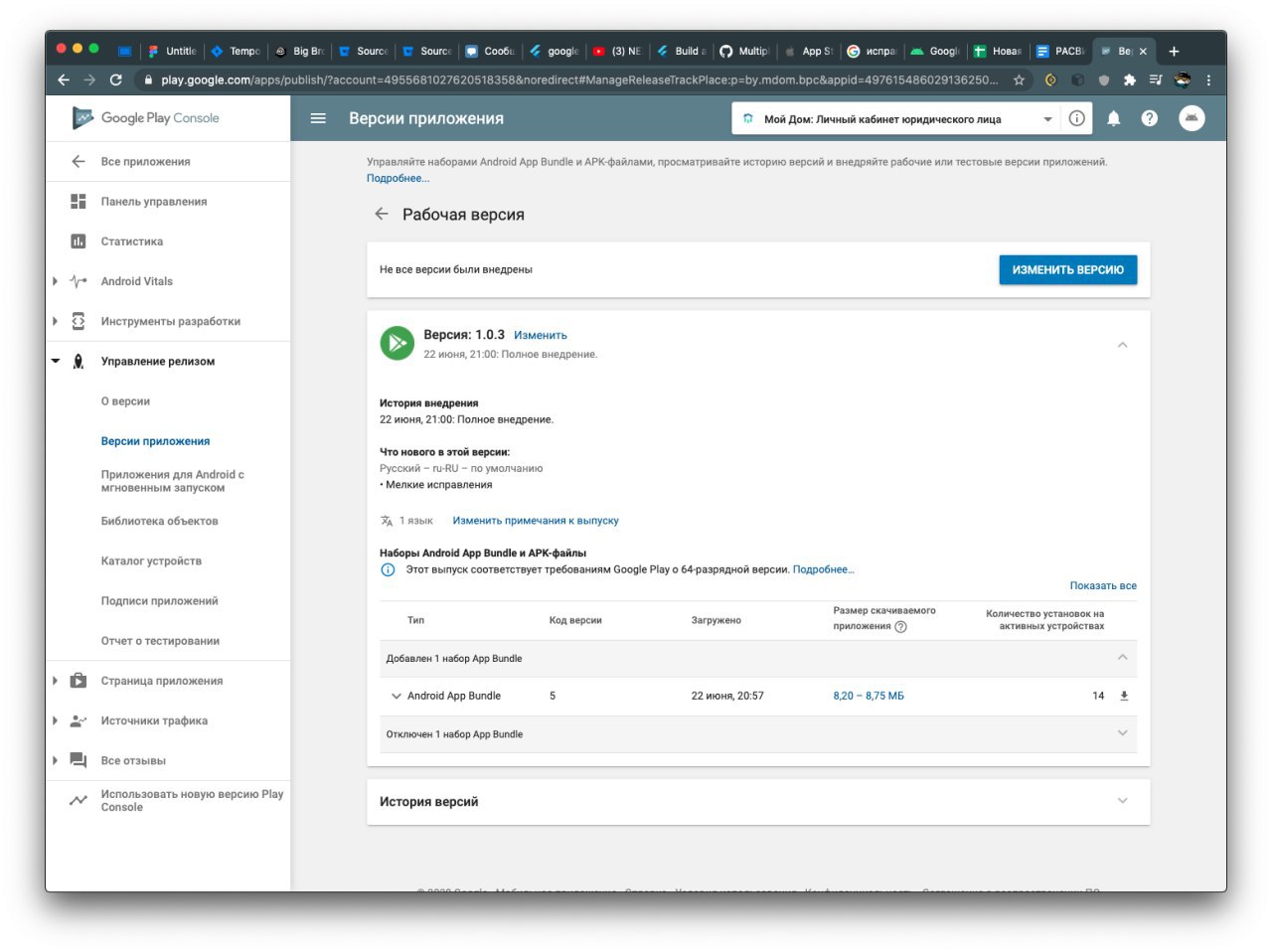Open browser extensions puzzle icon

[1129, 79]
